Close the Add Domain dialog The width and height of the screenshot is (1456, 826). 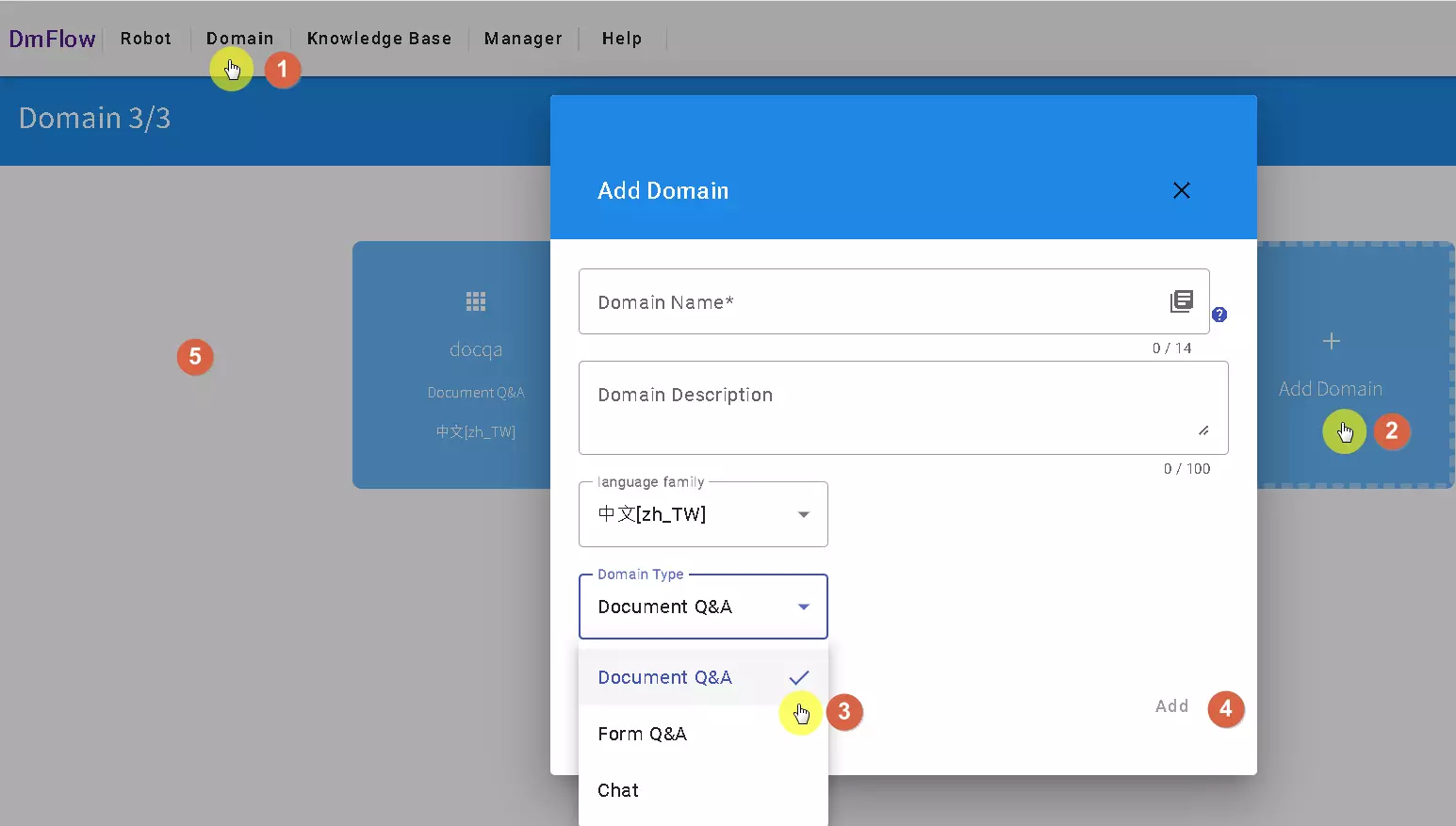pyautogui.click(x=1181, y=190)
